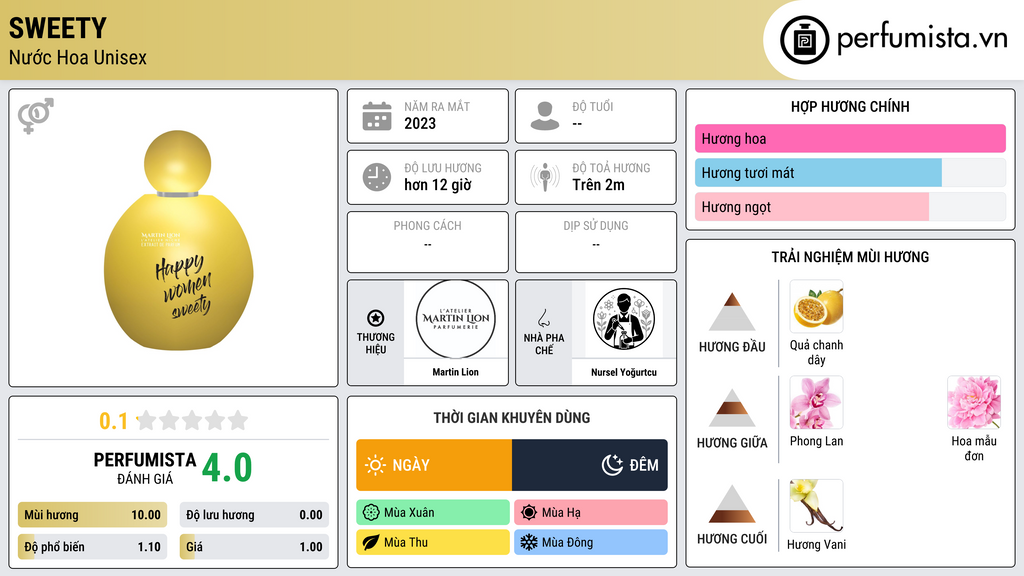
Task: Open the Martin Lion brand logo
Action: [456, 319]
